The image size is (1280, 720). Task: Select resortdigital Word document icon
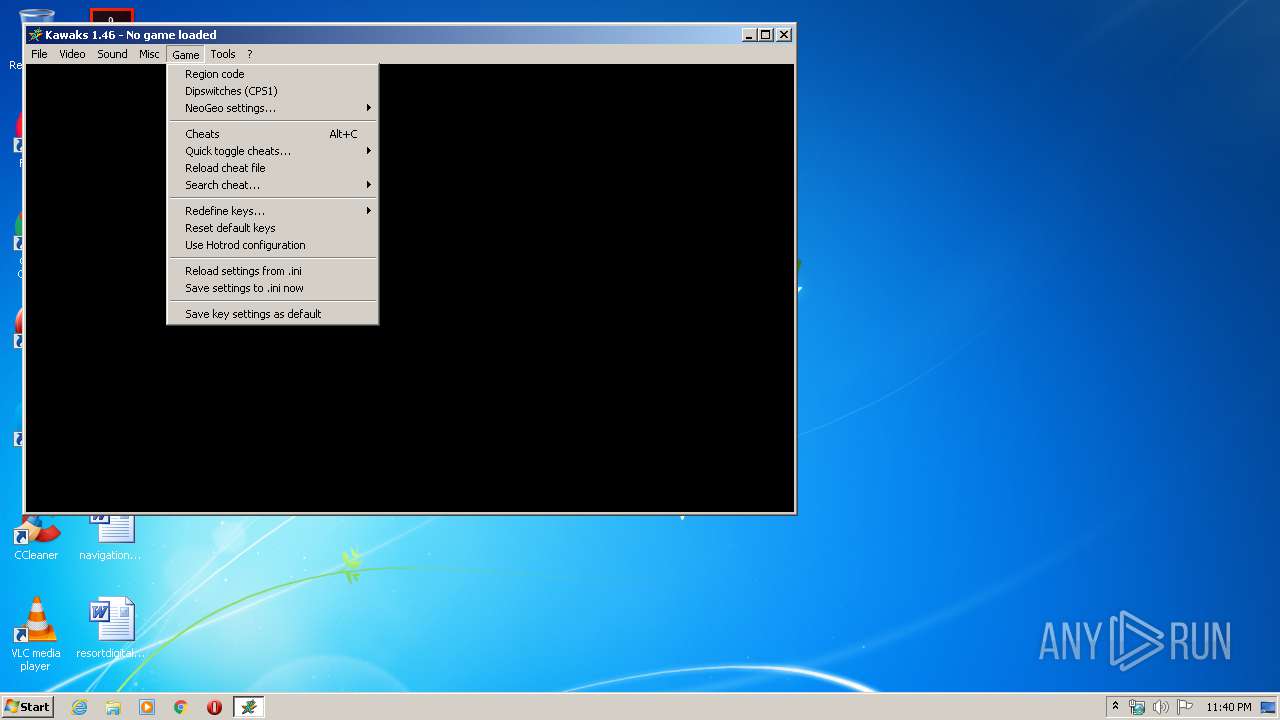point(111,628)
